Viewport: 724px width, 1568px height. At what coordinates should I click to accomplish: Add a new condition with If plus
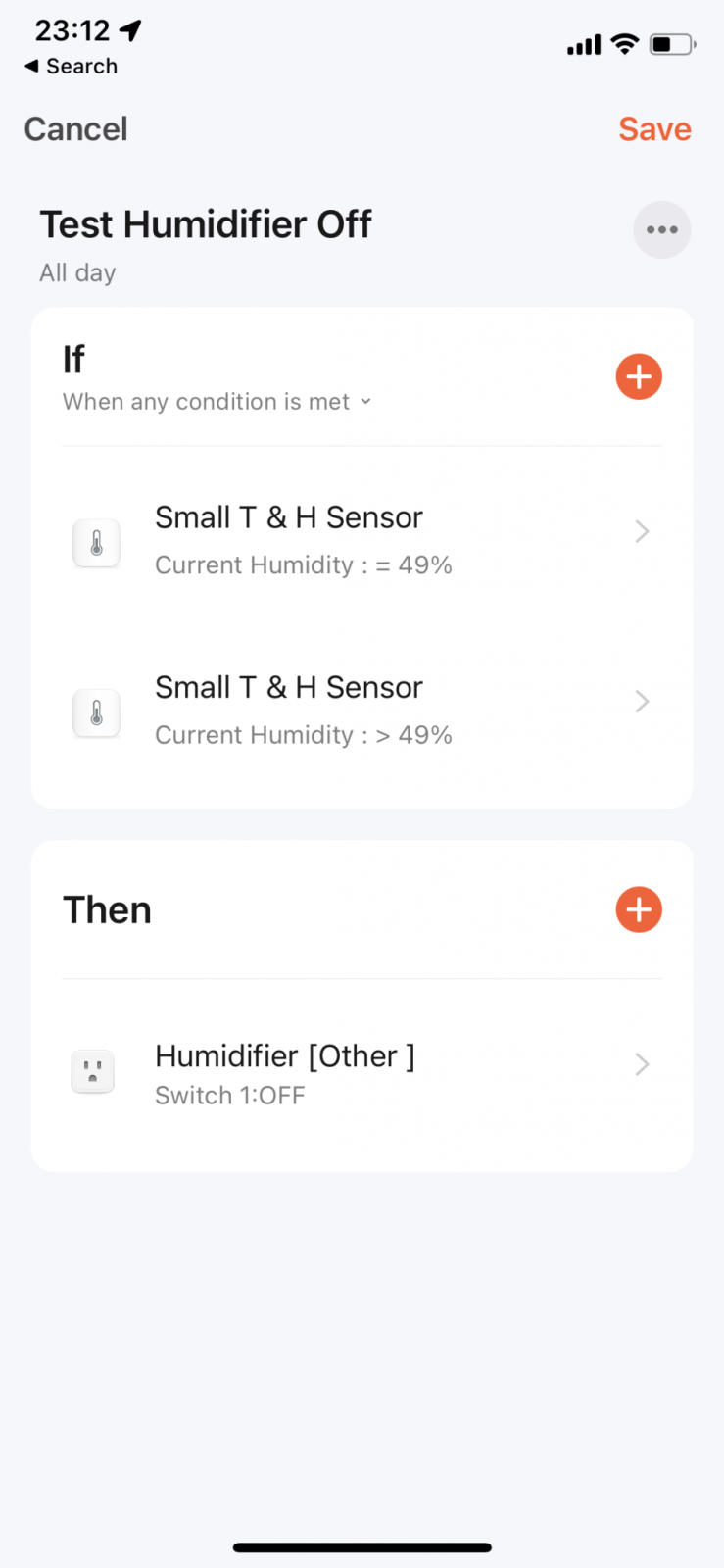coord(639,376)
